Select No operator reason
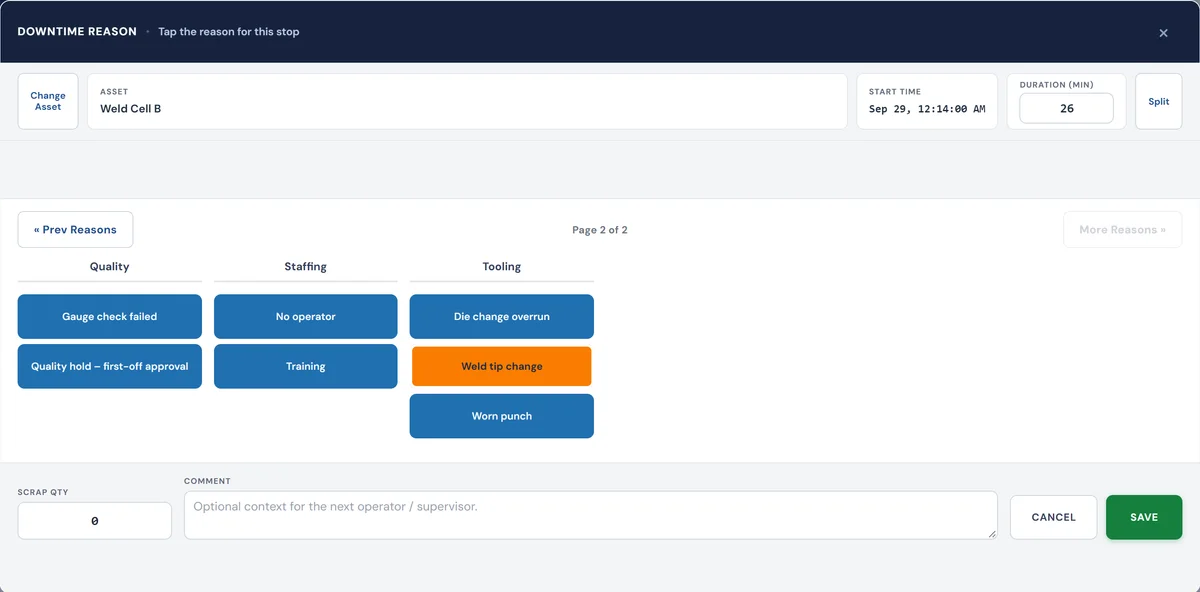This screenshot has height=592, width=1200. [306, 316]
